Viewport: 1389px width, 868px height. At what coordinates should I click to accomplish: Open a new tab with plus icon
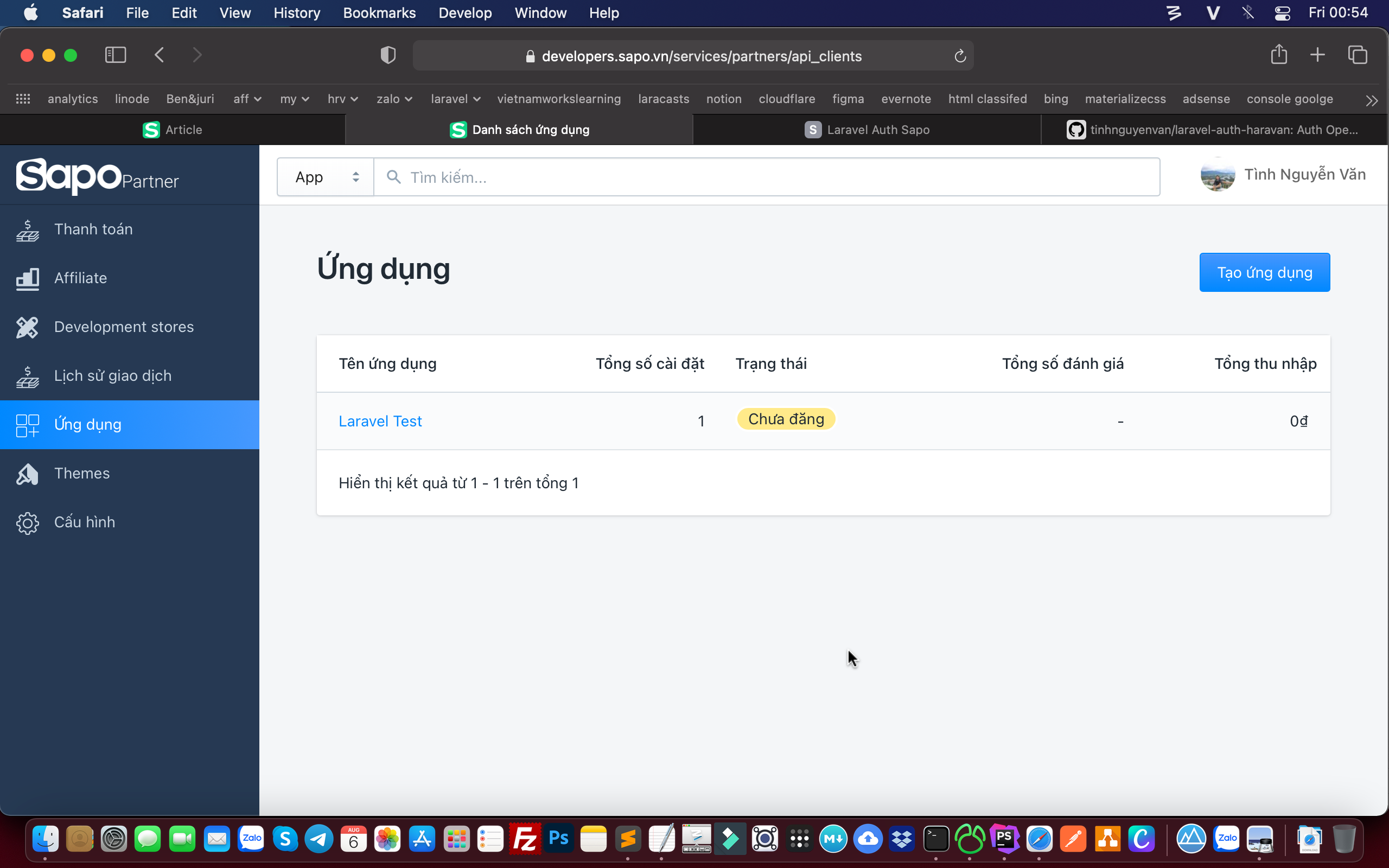(1317, 55)
